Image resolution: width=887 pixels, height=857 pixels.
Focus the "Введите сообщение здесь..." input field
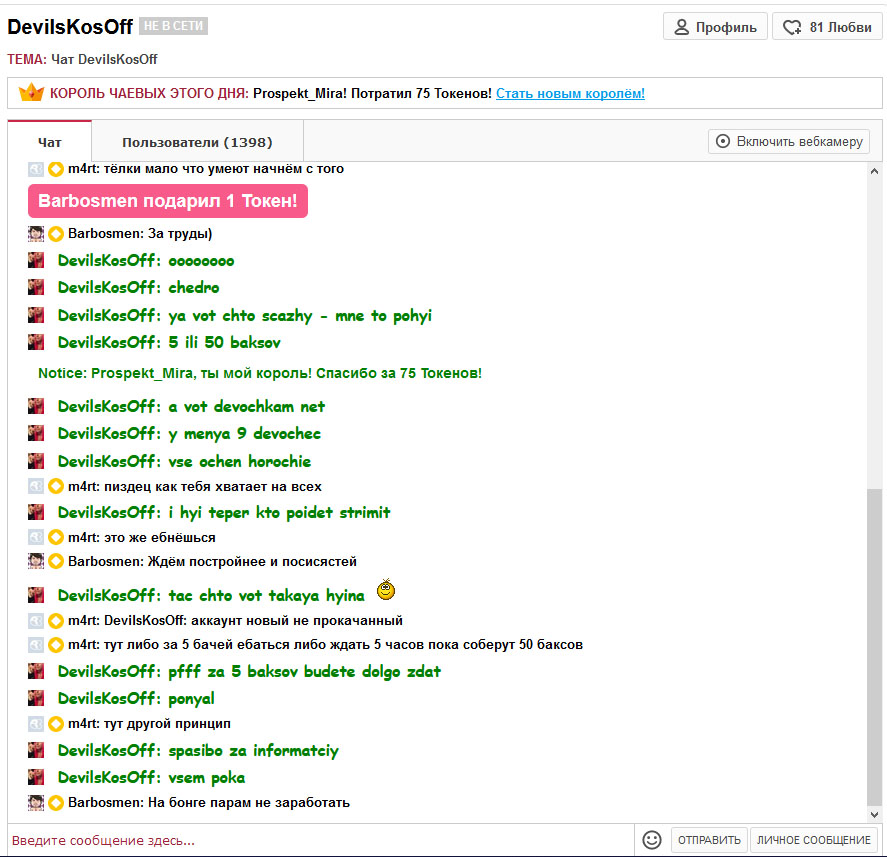(320, 840)
